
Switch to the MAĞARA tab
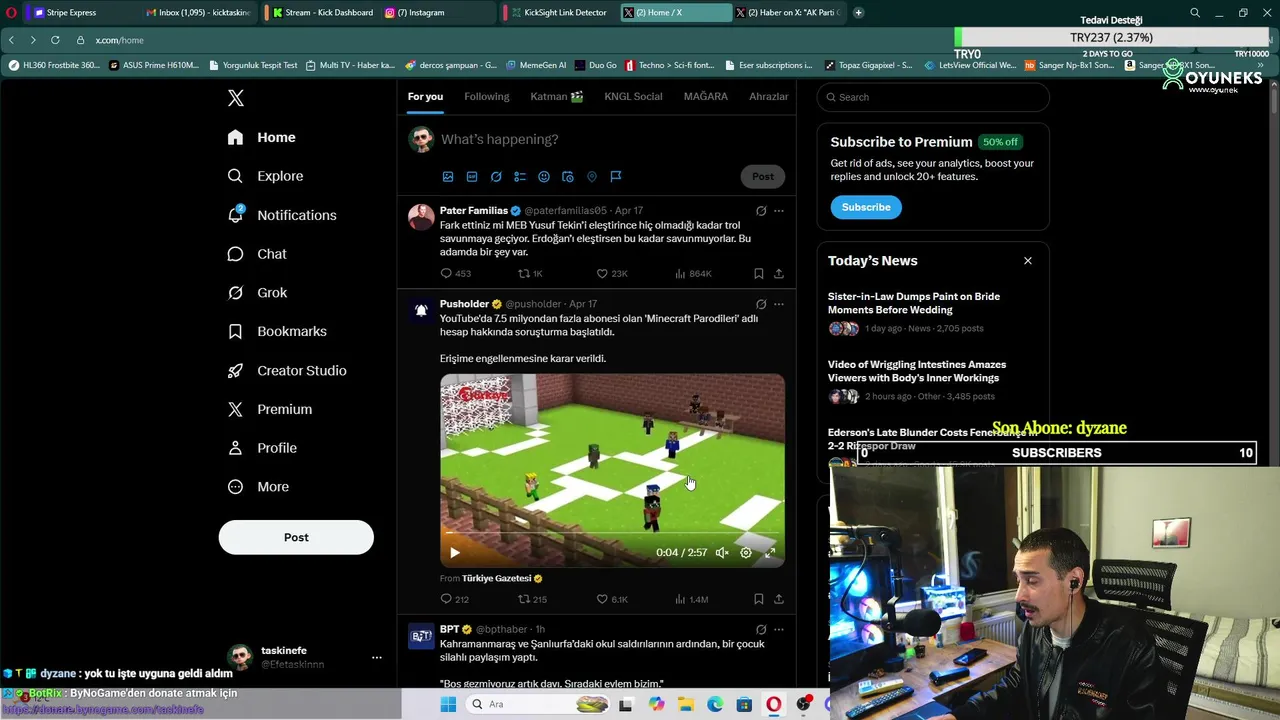tap(706, 97)
